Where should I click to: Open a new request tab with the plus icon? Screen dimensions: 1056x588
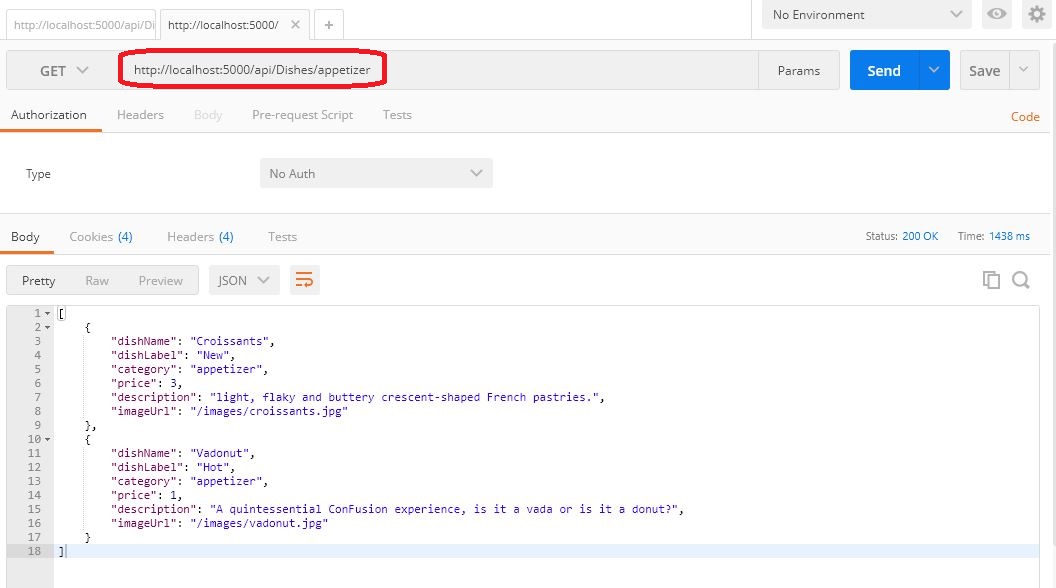329,22
